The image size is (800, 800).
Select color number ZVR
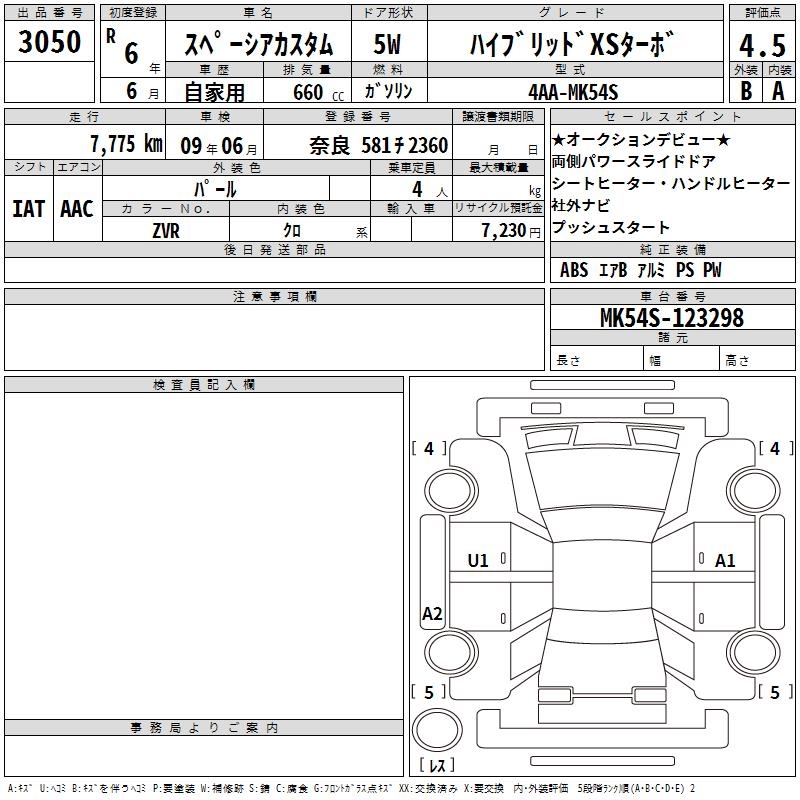click(166, 231)
